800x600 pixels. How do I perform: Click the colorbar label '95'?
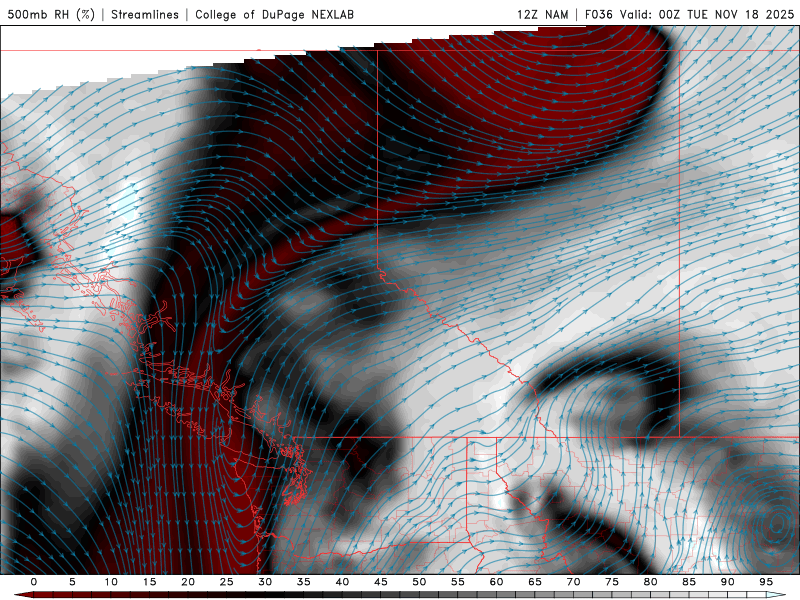(x=766, y=582)
